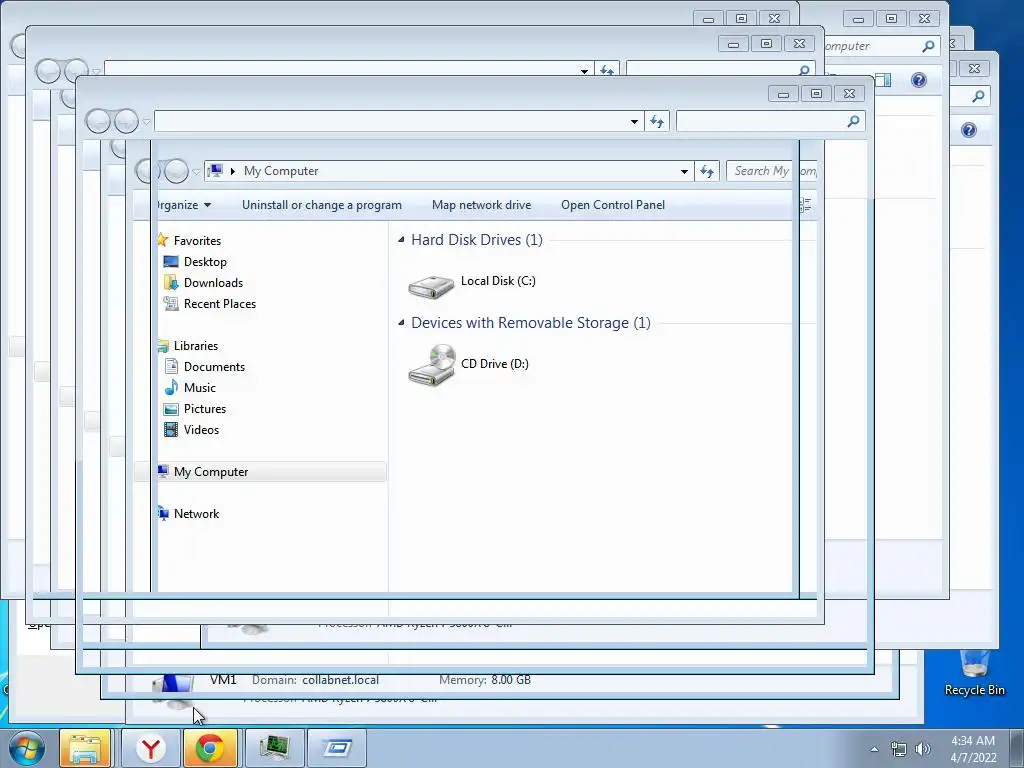Click preview pane icon in rear window
1024x768 pixels.
coord(884,80)
